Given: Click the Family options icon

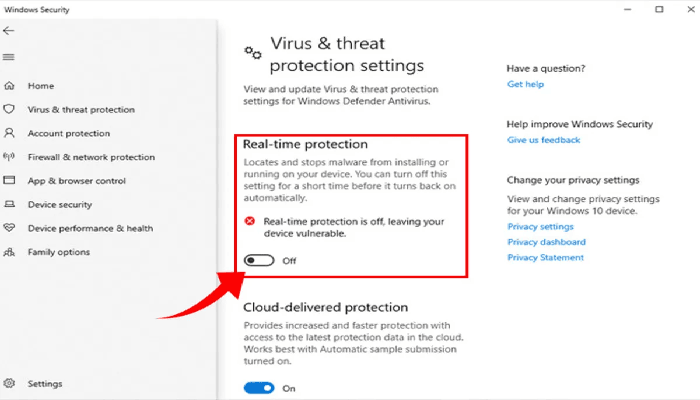Looking at the screenshot, I should (9, 252).
